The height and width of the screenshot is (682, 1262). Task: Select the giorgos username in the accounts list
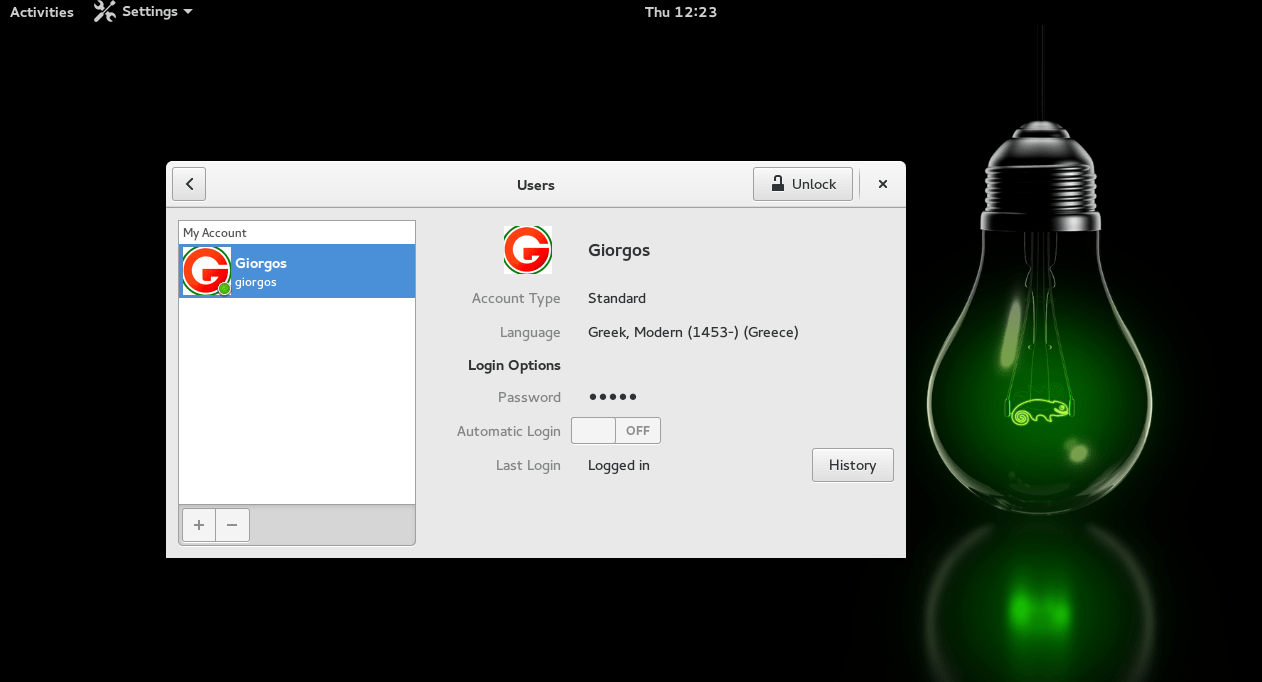256,282
